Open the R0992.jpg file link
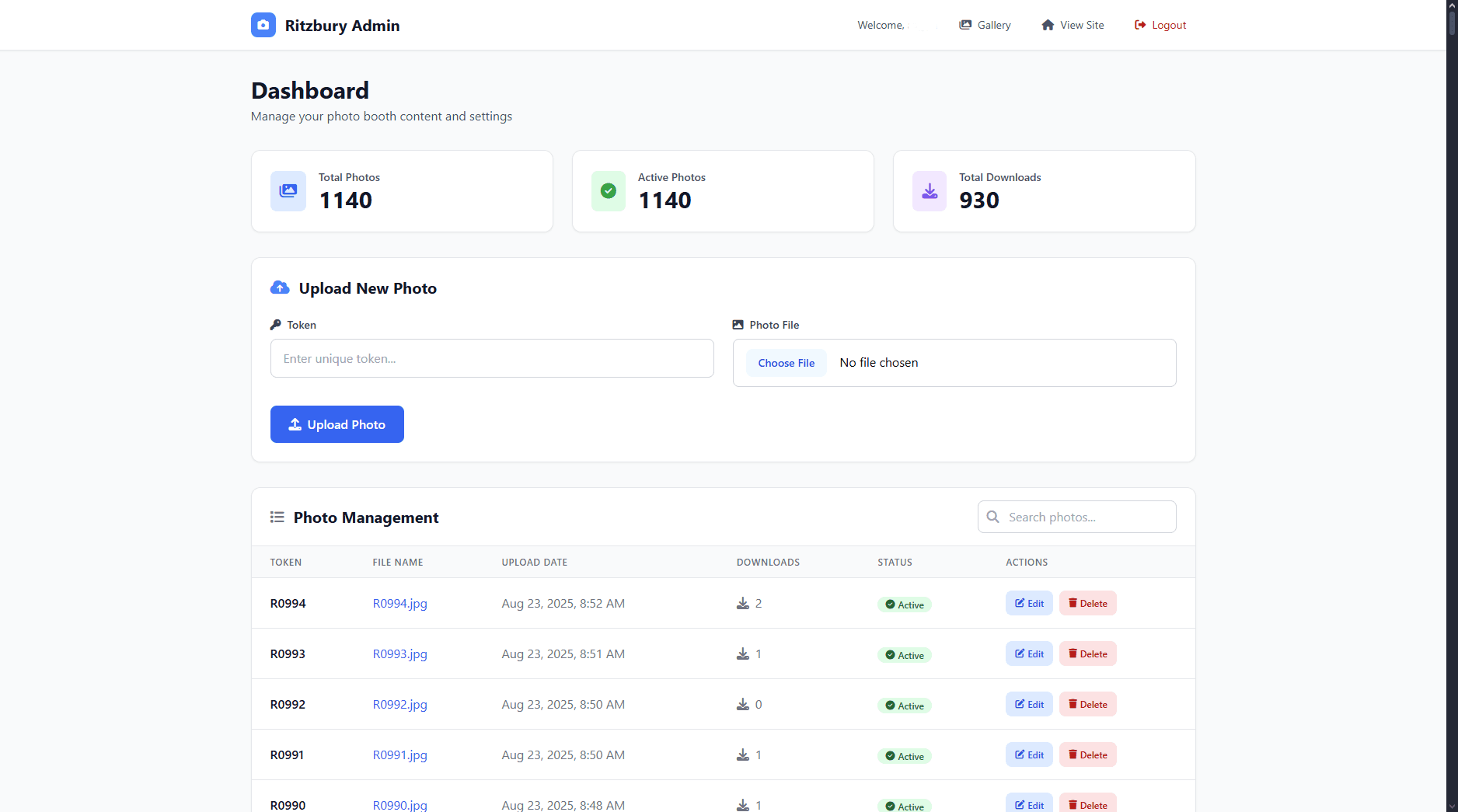 coord(399,704)
